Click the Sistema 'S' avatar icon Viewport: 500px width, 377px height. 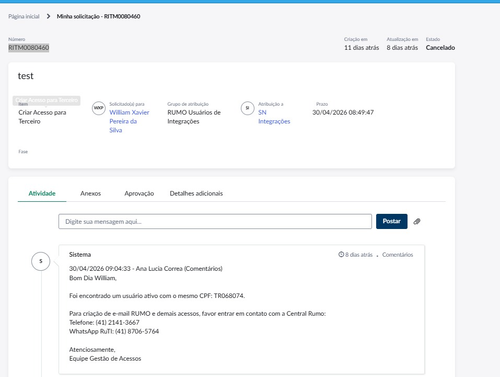point(41,261)
